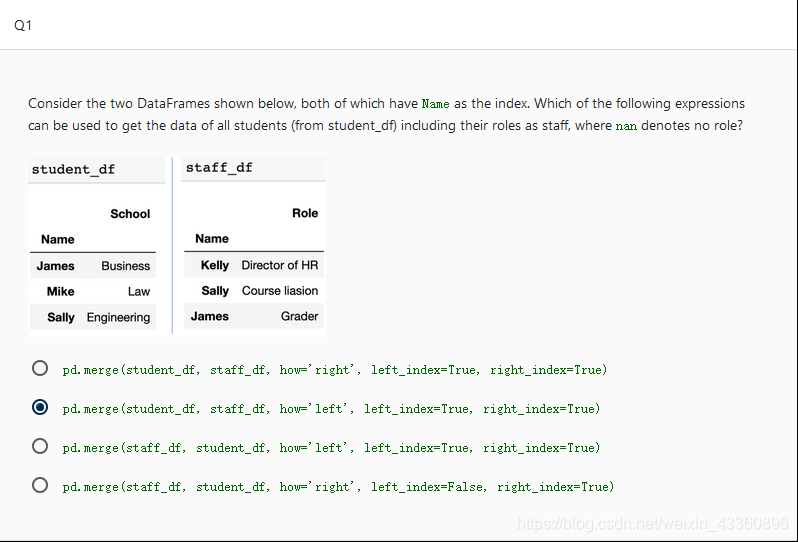Click the School column header
This screenshot has width=798, height=542.
pos(130,214)
